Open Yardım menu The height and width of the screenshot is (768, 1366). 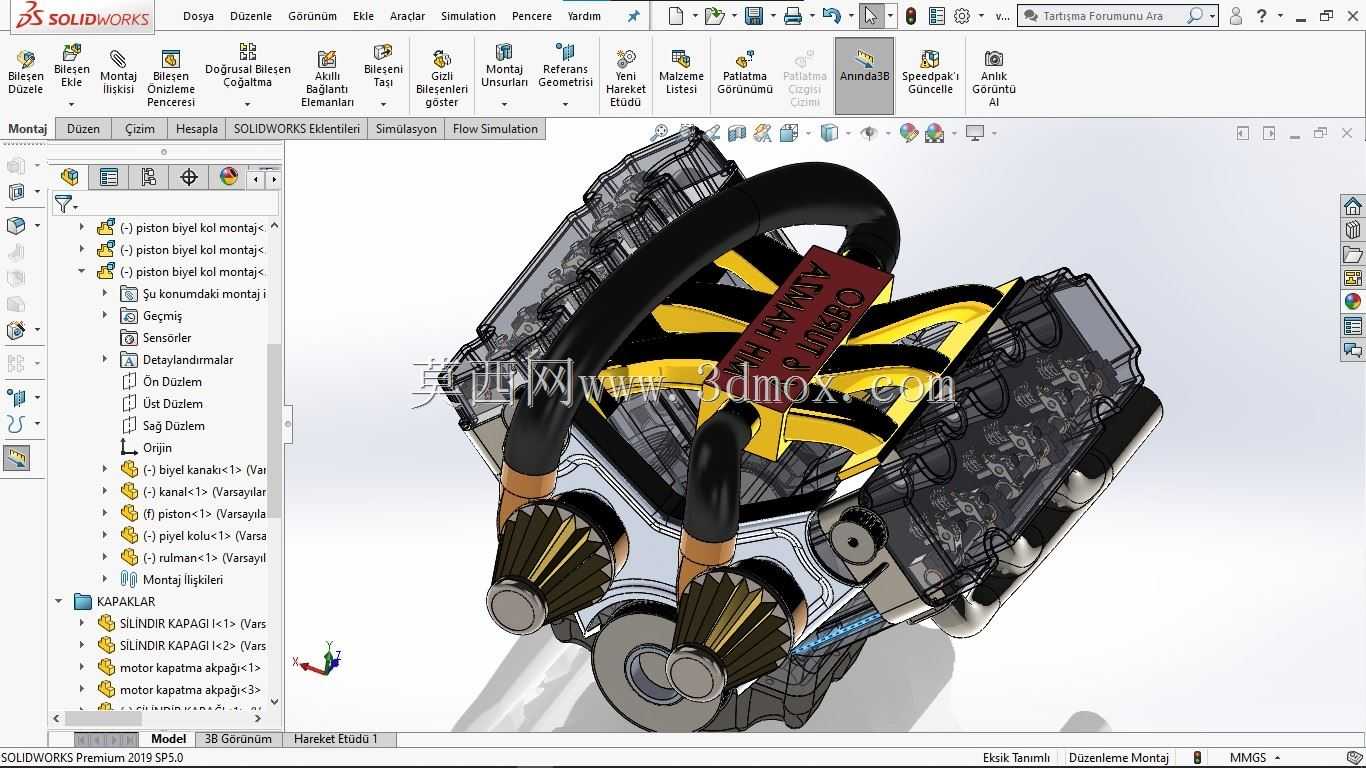[x=584, y=16]
